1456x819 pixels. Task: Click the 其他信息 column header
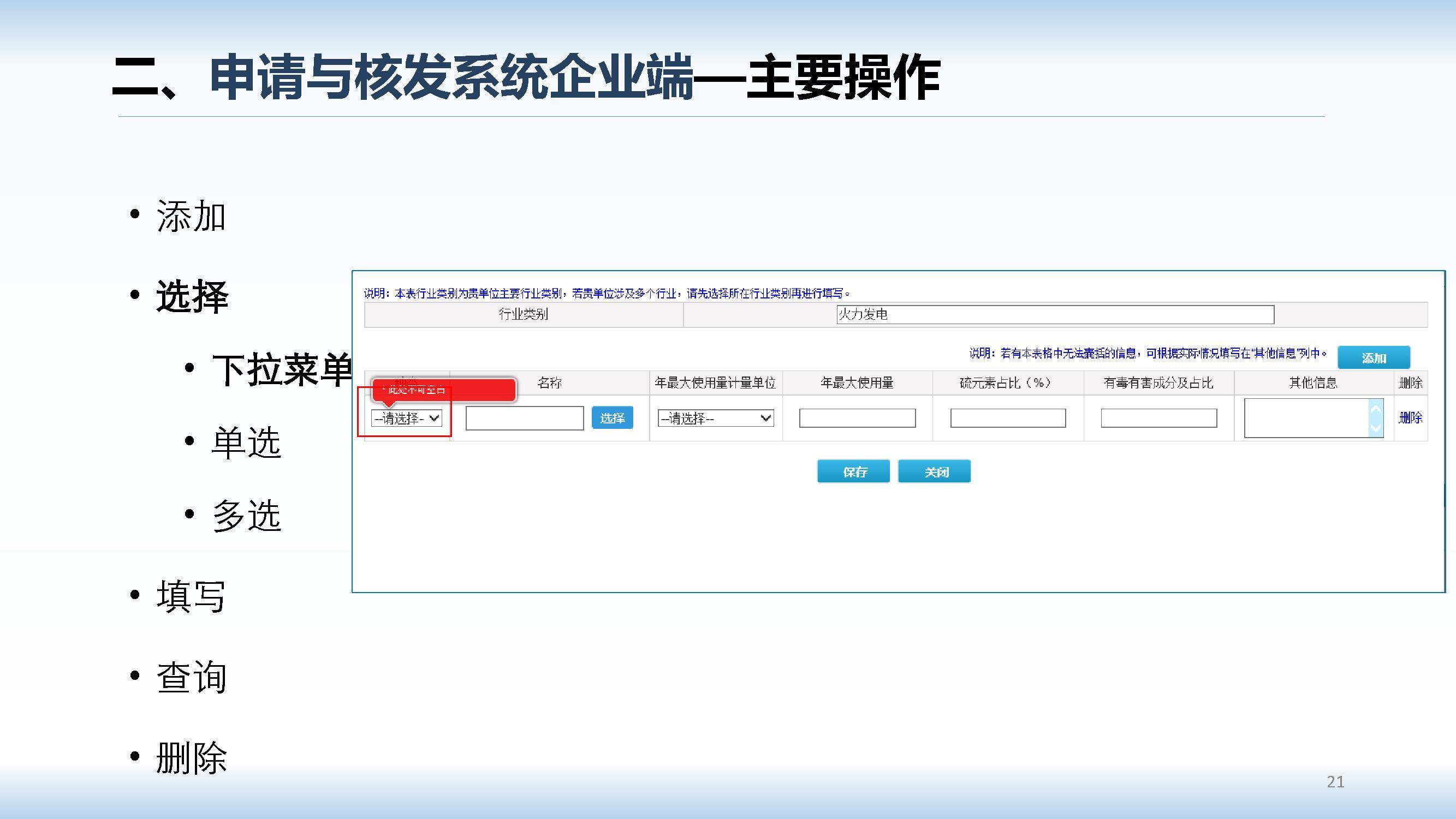point(1313,384)
